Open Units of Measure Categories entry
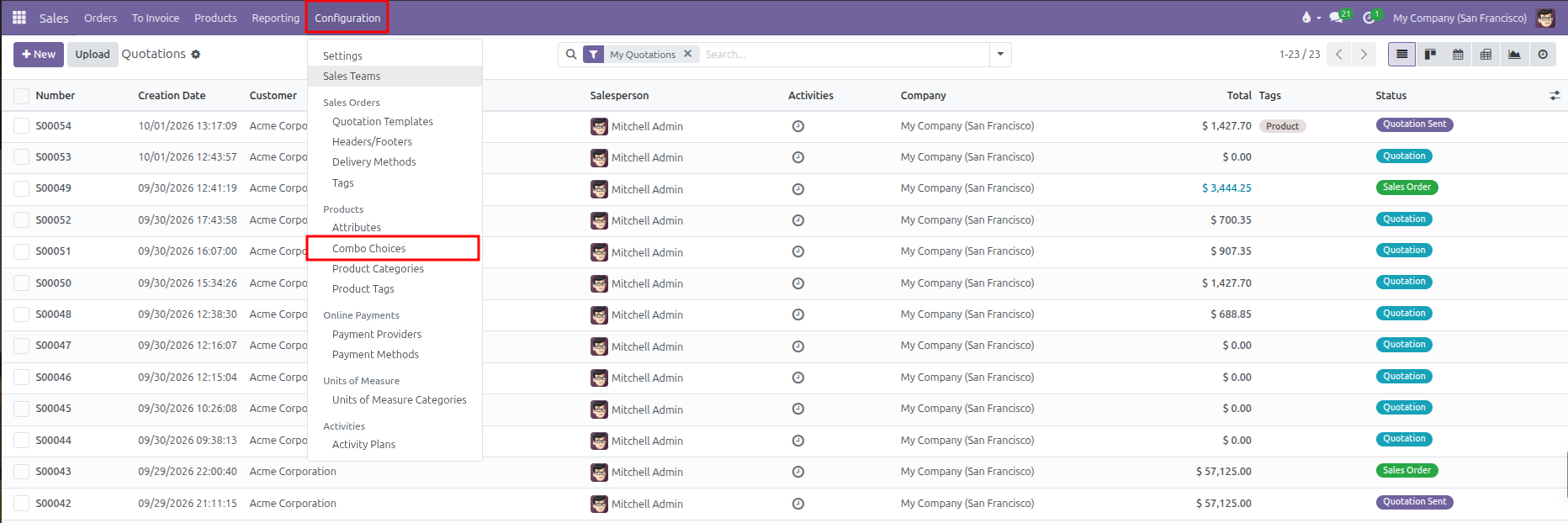The image size is (1568, 523). (395, 399)
